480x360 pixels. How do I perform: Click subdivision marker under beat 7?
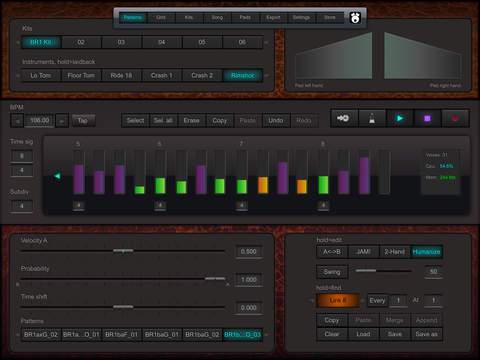(242, 205)
